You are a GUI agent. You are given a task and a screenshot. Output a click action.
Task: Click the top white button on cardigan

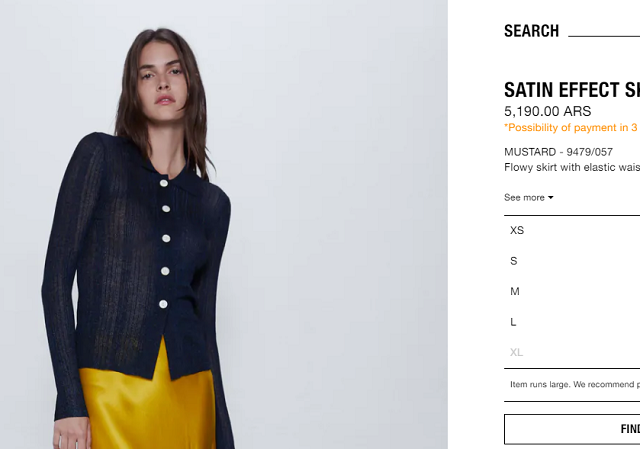pos(164,183)
